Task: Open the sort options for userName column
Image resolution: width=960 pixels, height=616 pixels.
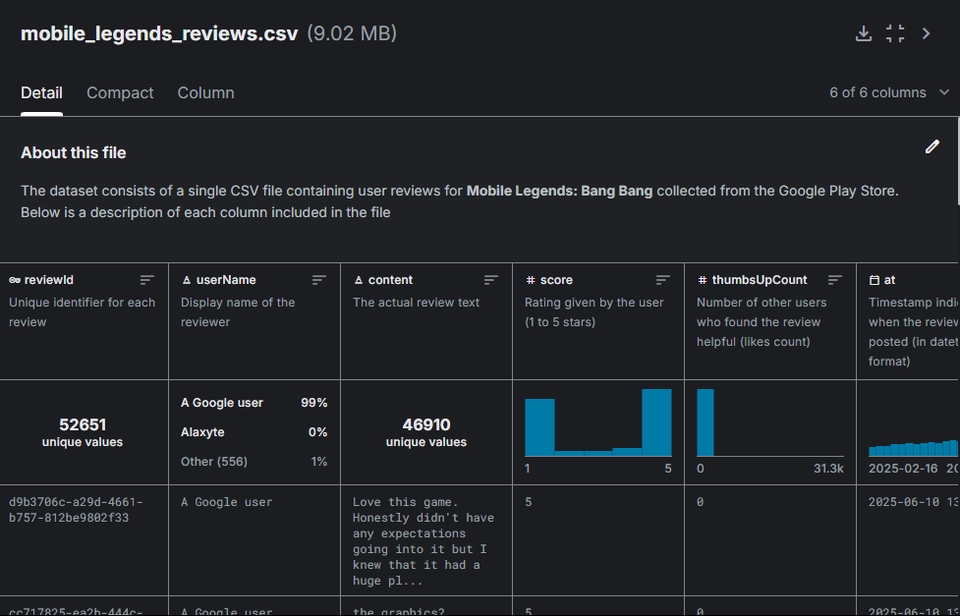Action: click(x=319, y=280)
